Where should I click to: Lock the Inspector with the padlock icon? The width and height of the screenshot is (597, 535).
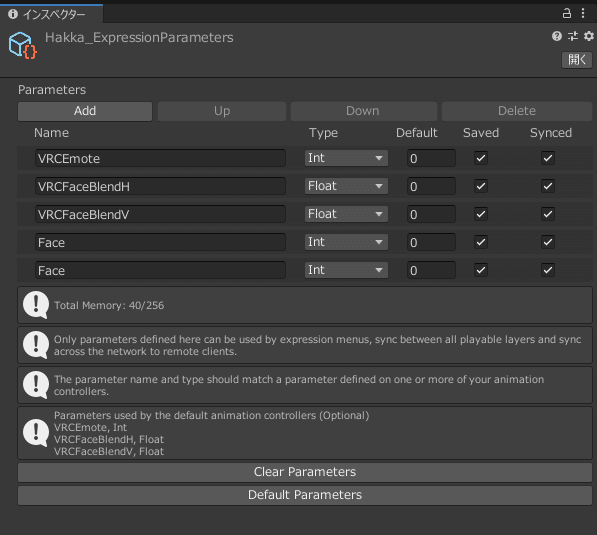coord(567,14)
